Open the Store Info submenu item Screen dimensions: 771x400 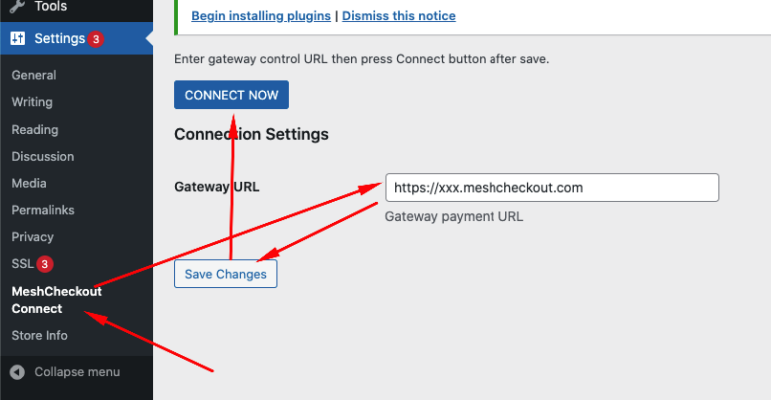click(x=39, y=336)
